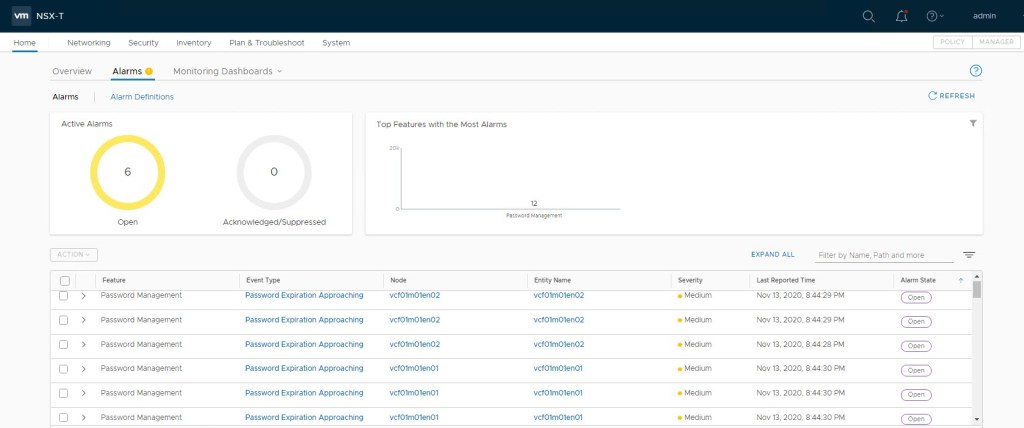Open the notifications bell icon

(x=902, y=16)
